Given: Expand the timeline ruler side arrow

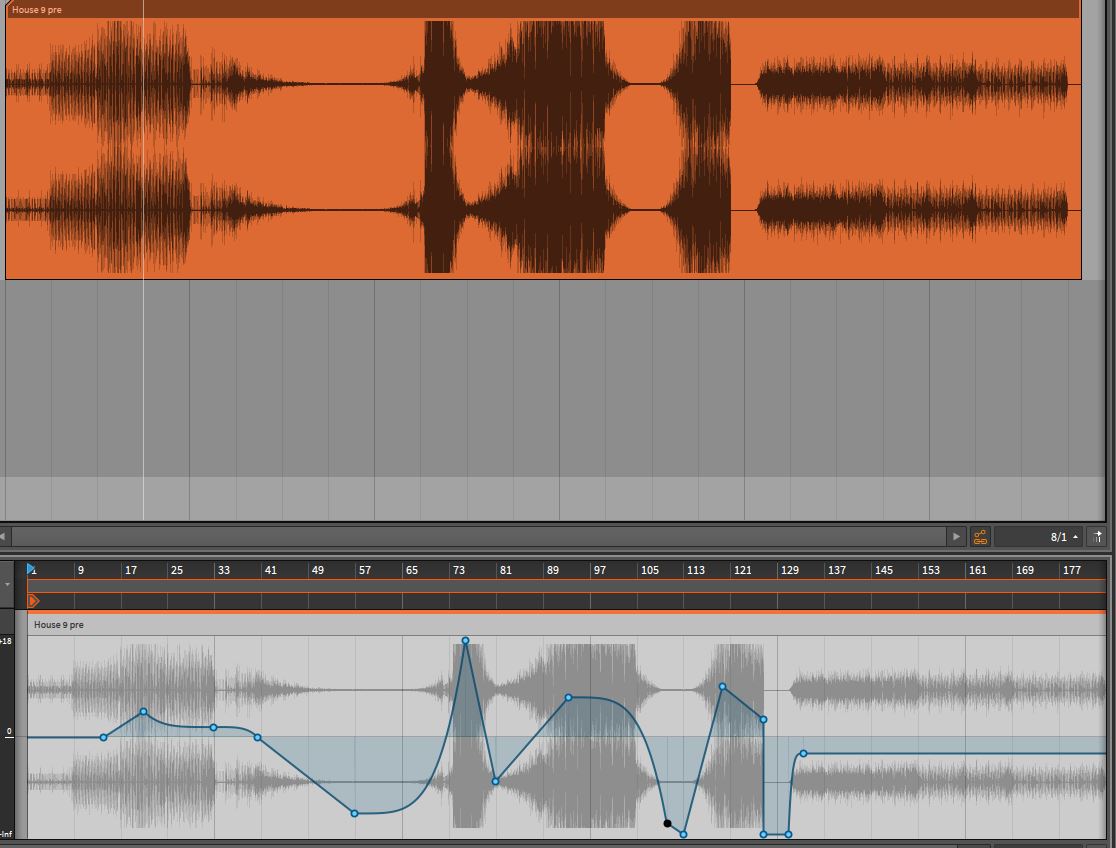Looking at the screenshot, I should coord(8,584).
